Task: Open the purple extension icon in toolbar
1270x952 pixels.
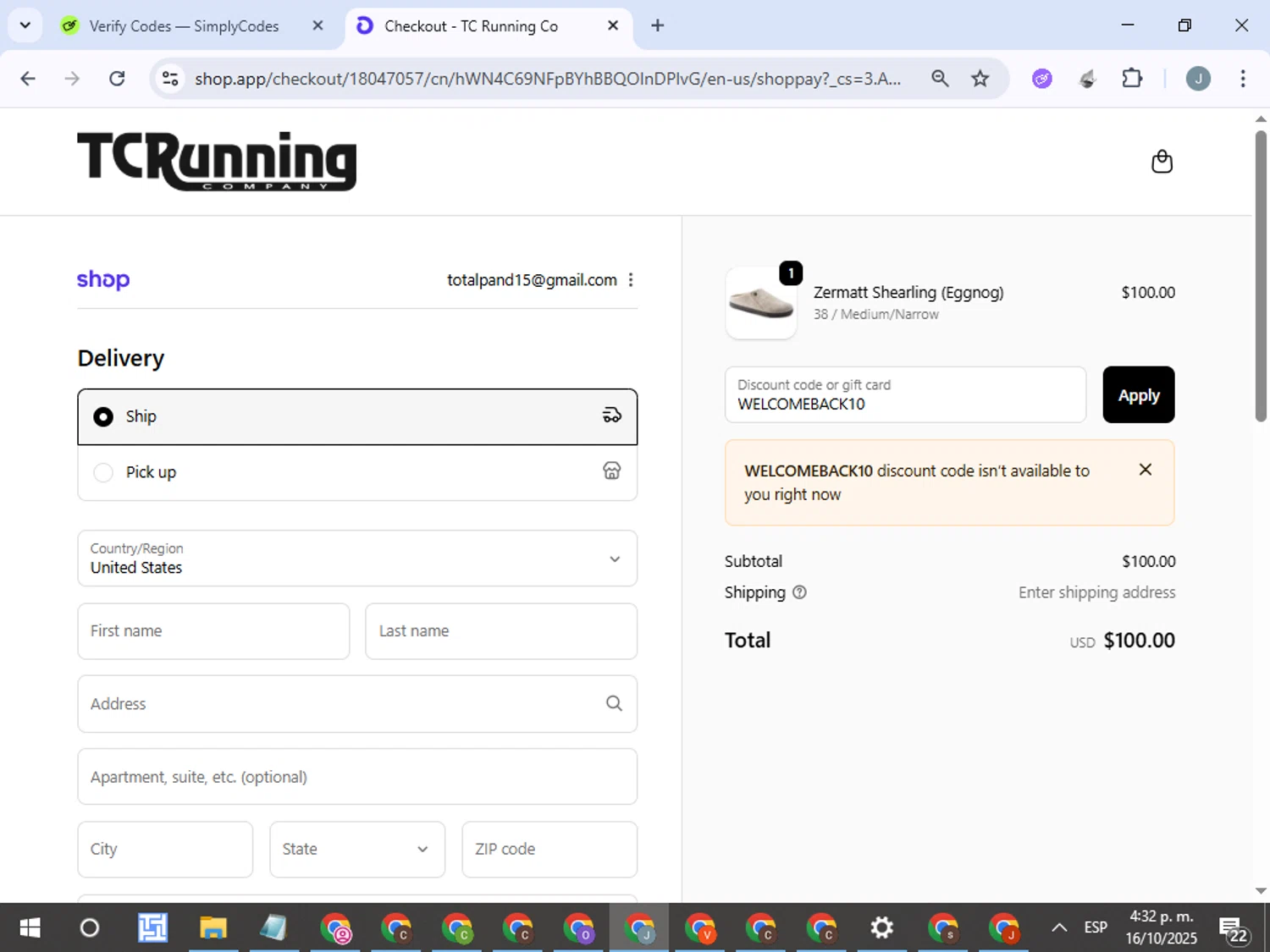Action: [x=1042, y=79]
